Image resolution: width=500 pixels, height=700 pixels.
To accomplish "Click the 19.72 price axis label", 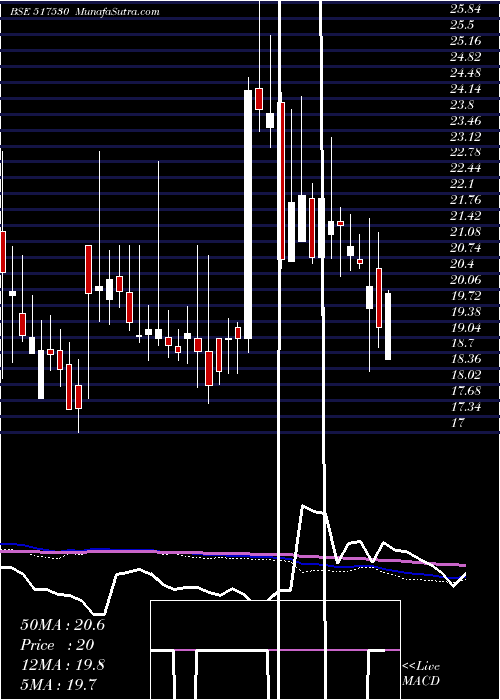I will pos(465,295).
